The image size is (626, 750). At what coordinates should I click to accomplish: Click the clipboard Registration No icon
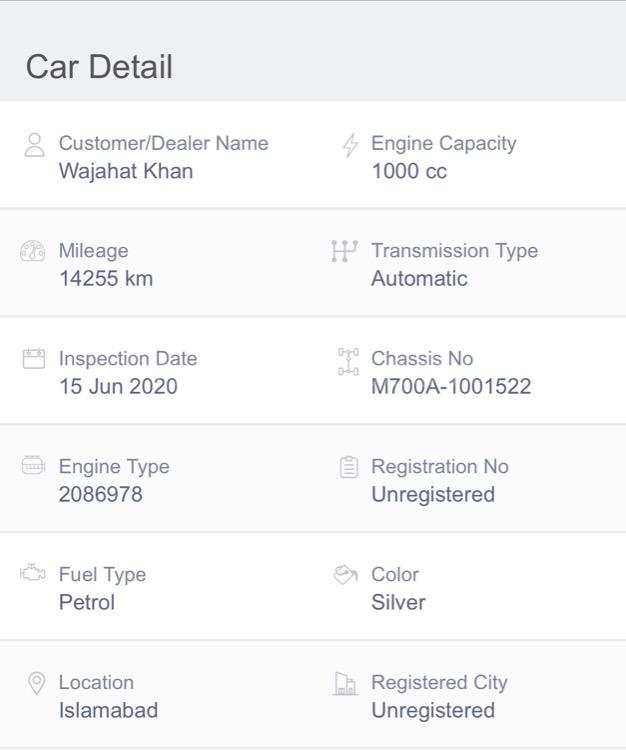348,467
